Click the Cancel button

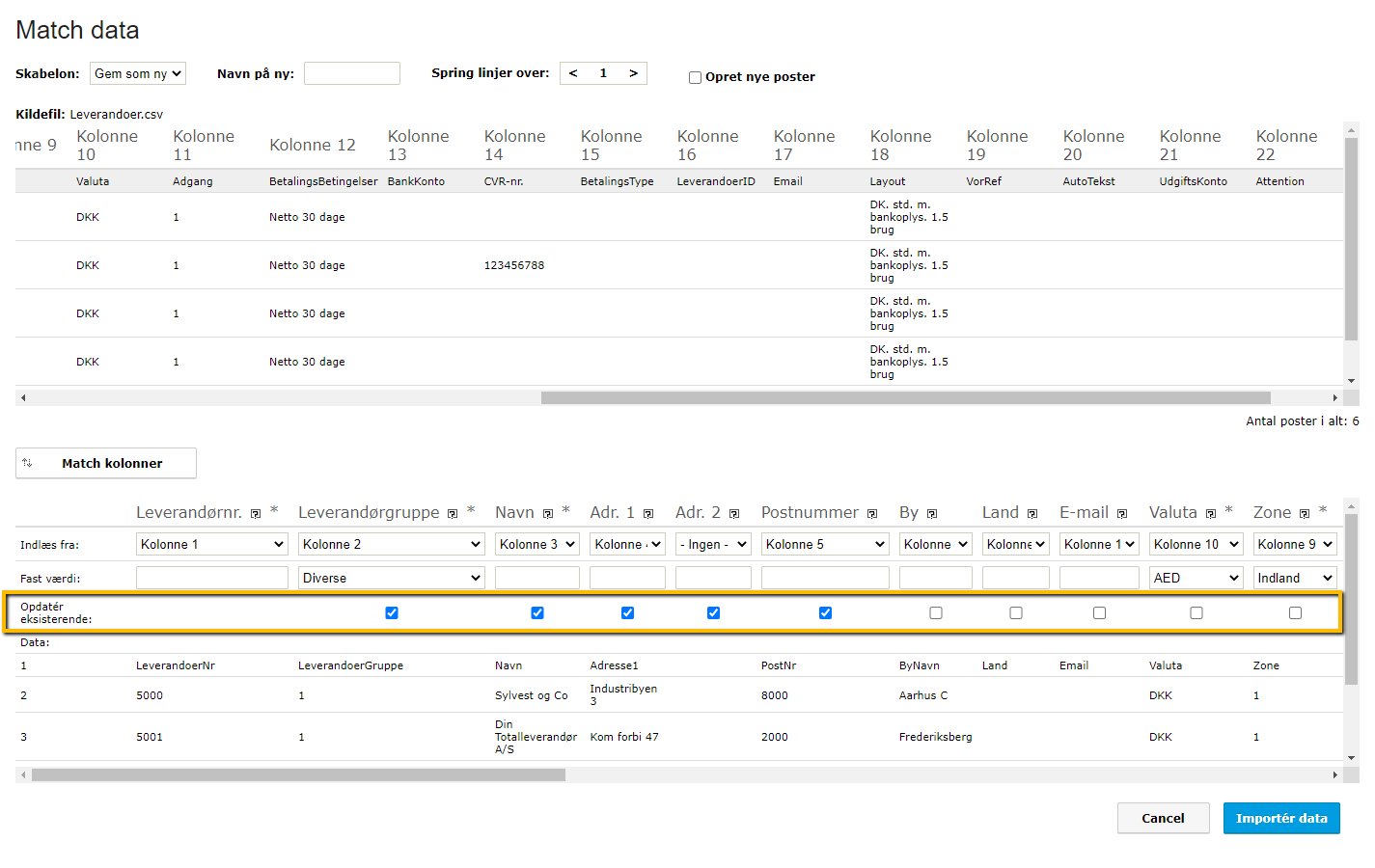[1163, 818]
